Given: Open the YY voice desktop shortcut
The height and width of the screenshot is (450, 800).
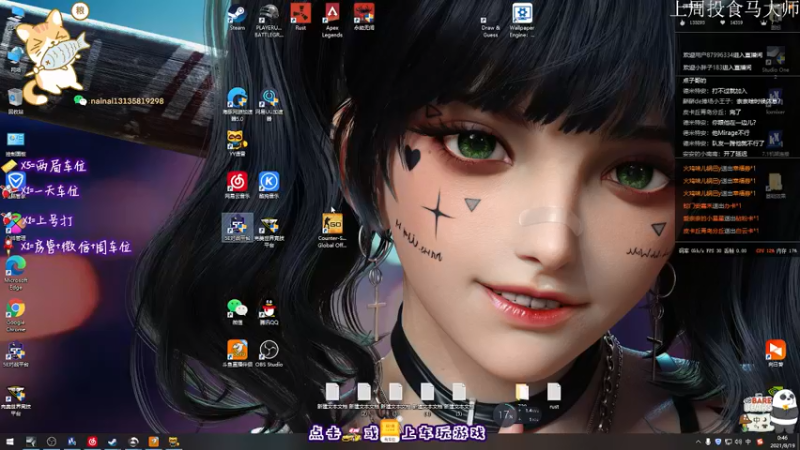Looking at the screenshot, I should [x=237, y=143].
